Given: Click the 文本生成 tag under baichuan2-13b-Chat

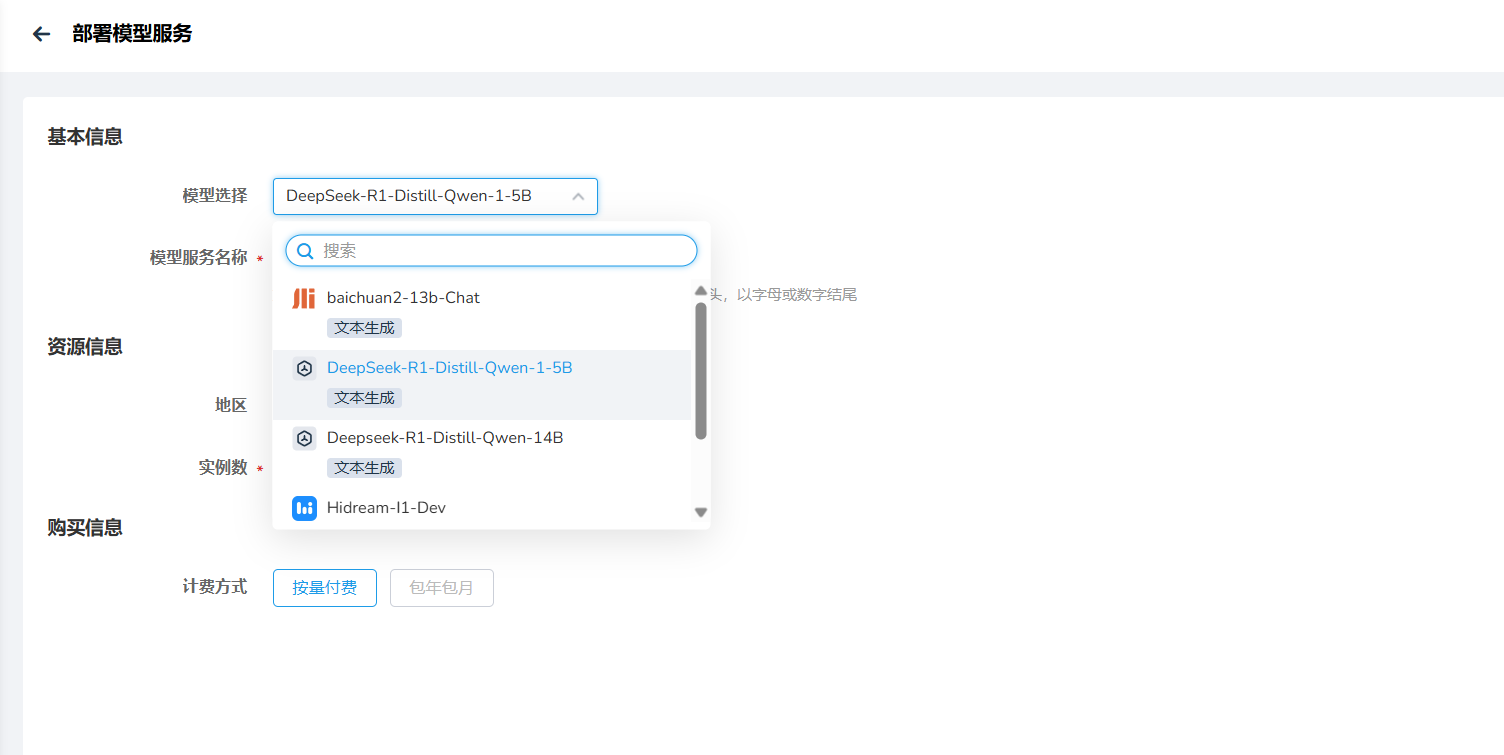Looking at the screenshot, I should click(x=364, y=328).
